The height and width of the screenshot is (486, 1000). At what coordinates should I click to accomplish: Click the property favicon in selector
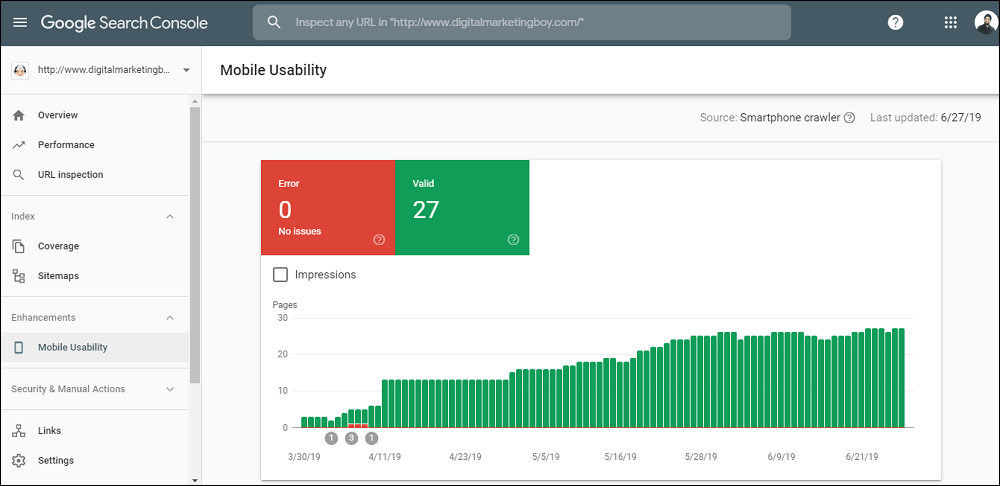[x=20, y=70]
